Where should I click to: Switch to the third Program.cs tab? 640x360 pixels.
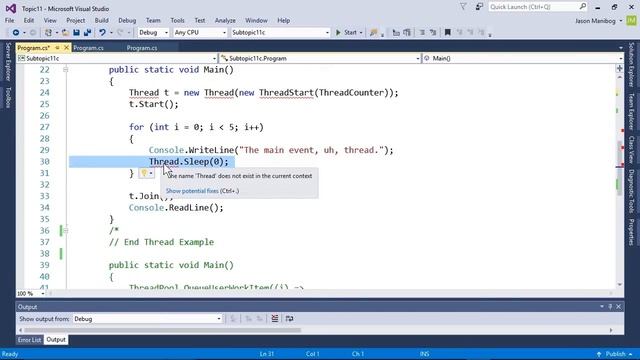142,48
